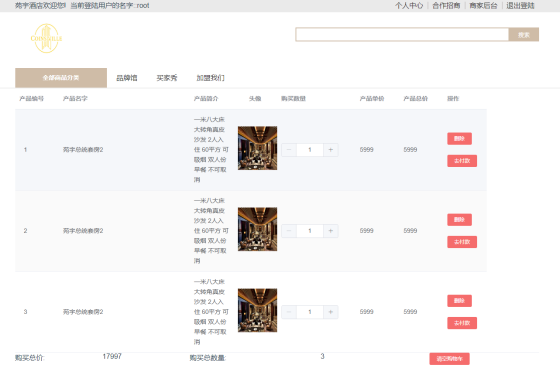Click 去付款 for cart item 2
This screenshot has height=378, width=560.
click(x=462, y=242)
